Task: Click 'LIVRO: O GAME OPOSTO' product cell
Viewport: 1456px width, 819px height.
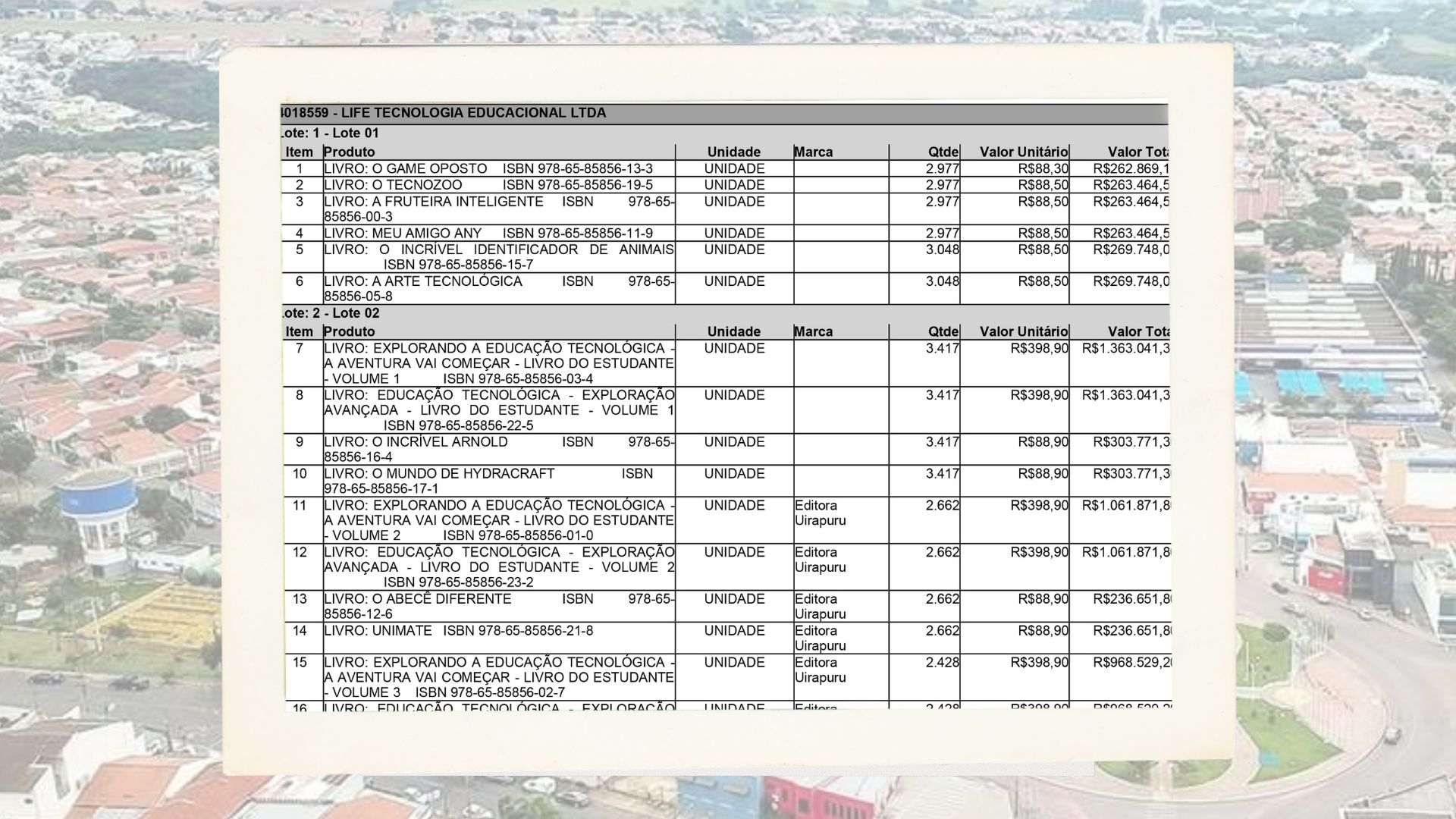Action: coord(499,169)
